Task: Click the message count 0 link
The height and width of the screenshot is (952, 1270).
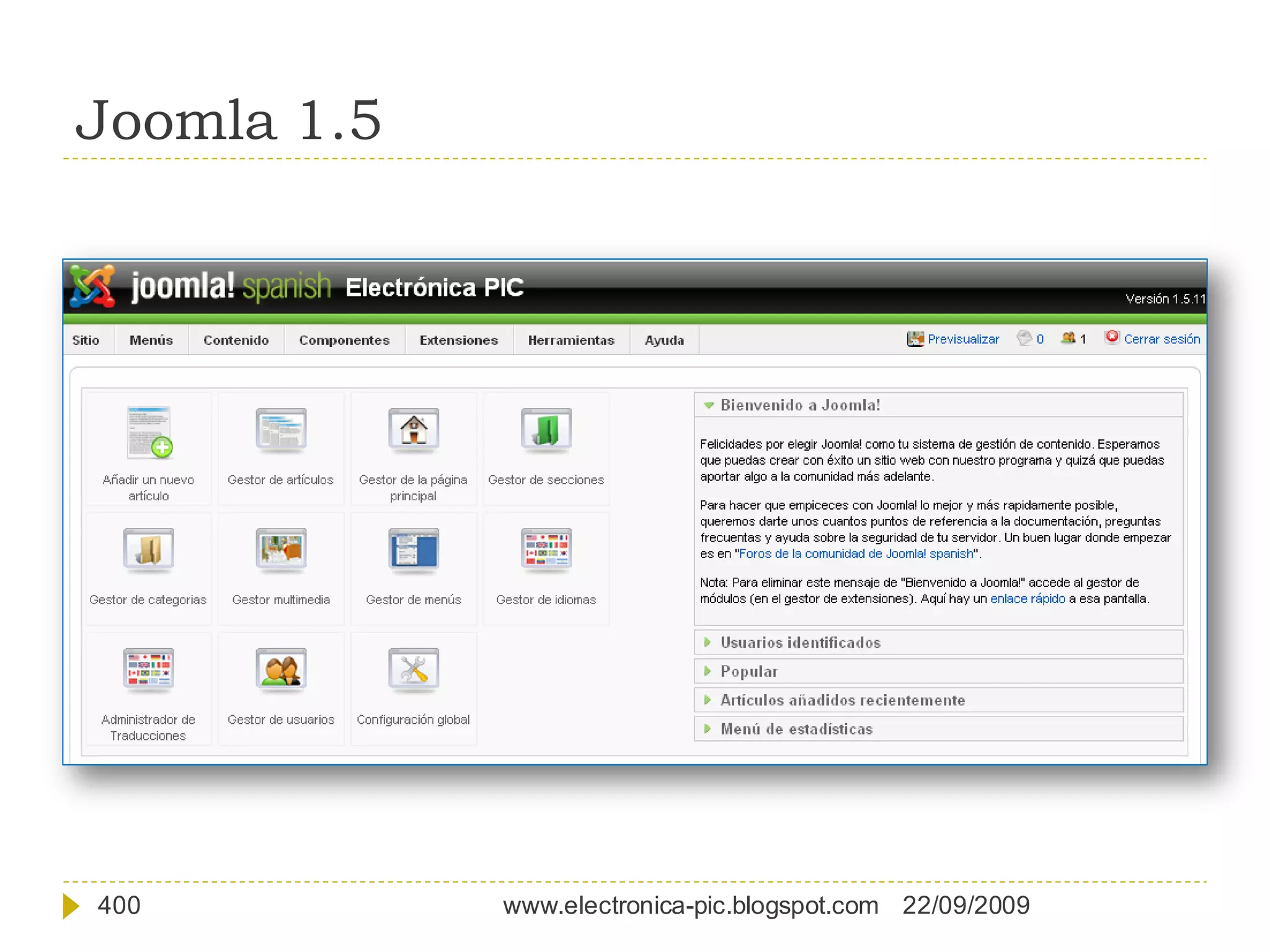Action: point(1040,339)
